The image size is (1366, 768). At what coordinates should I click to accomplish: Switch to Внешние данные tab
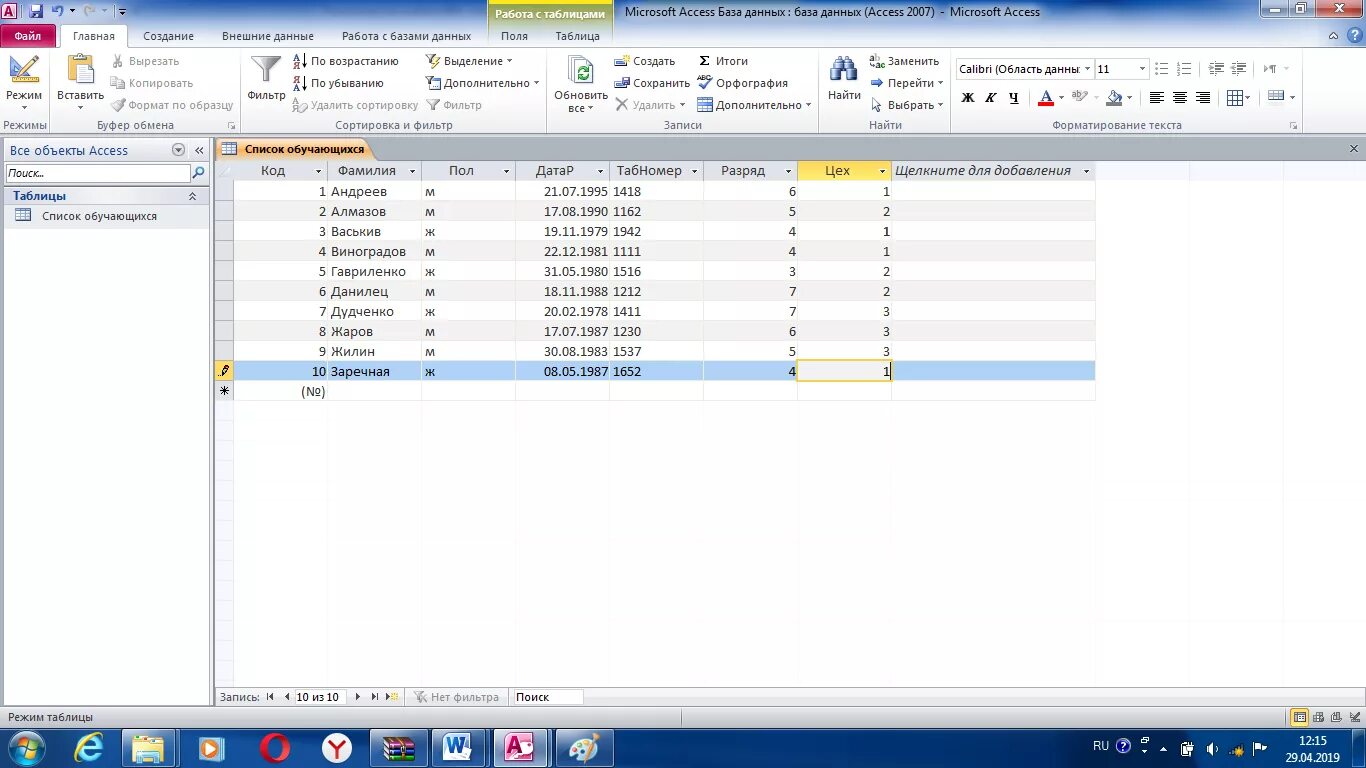coord(267,36)
